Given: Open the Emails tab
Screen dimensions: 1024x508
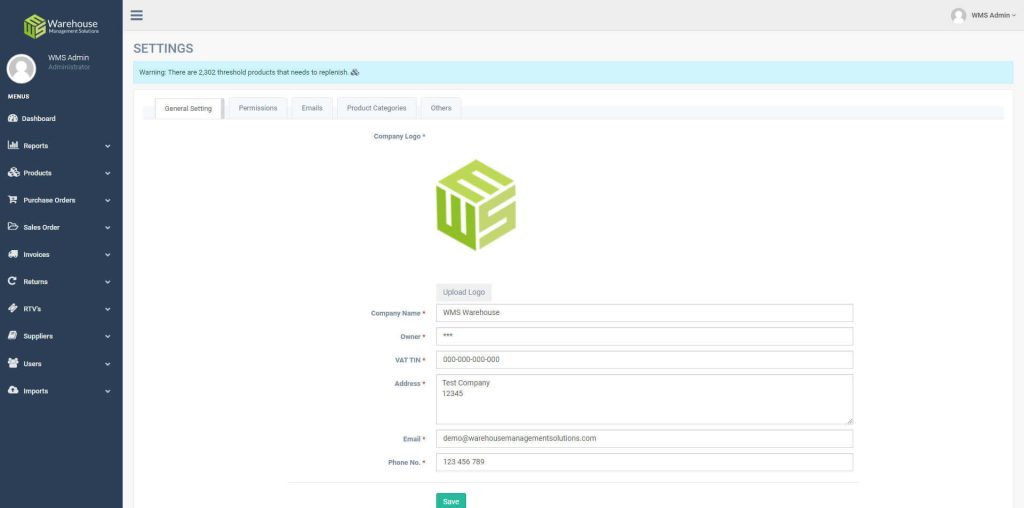Looking at the screenshot, I should (x=312, y=108).
